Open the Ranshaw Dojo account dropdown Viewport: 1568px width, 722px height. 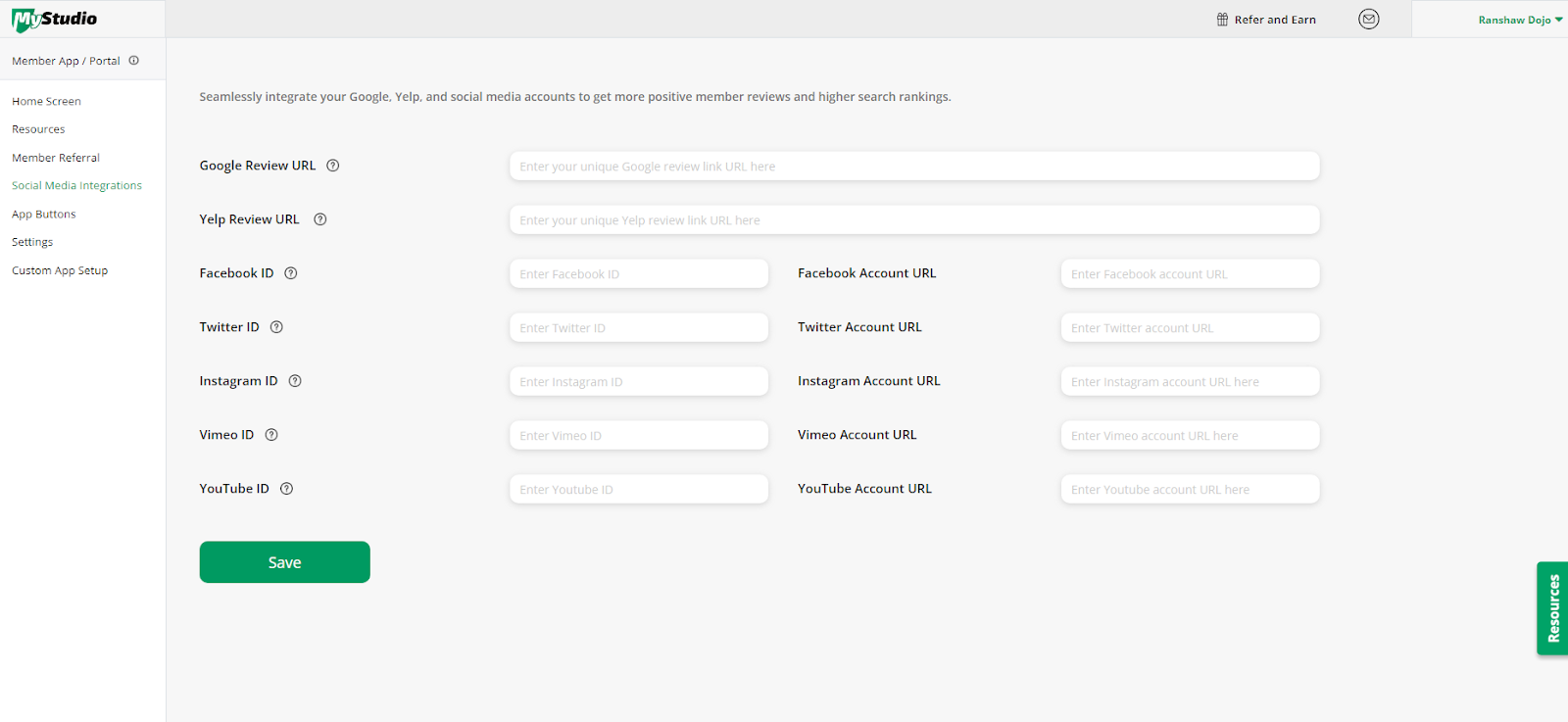[1520, 20]
